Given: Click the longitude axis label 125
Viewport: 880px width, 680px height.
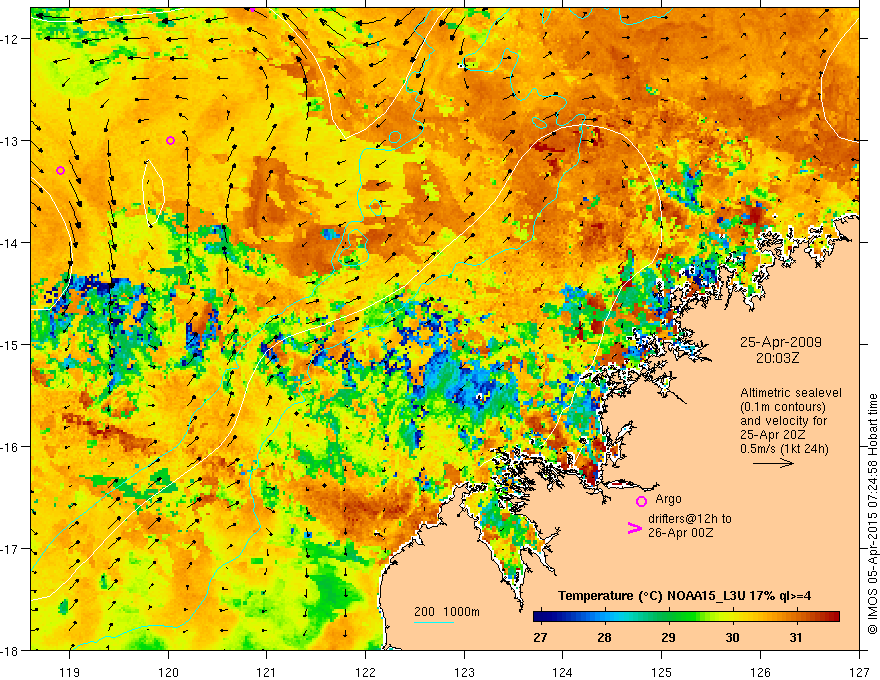Looking at the screenshot, I should click(x=662, y=672).
